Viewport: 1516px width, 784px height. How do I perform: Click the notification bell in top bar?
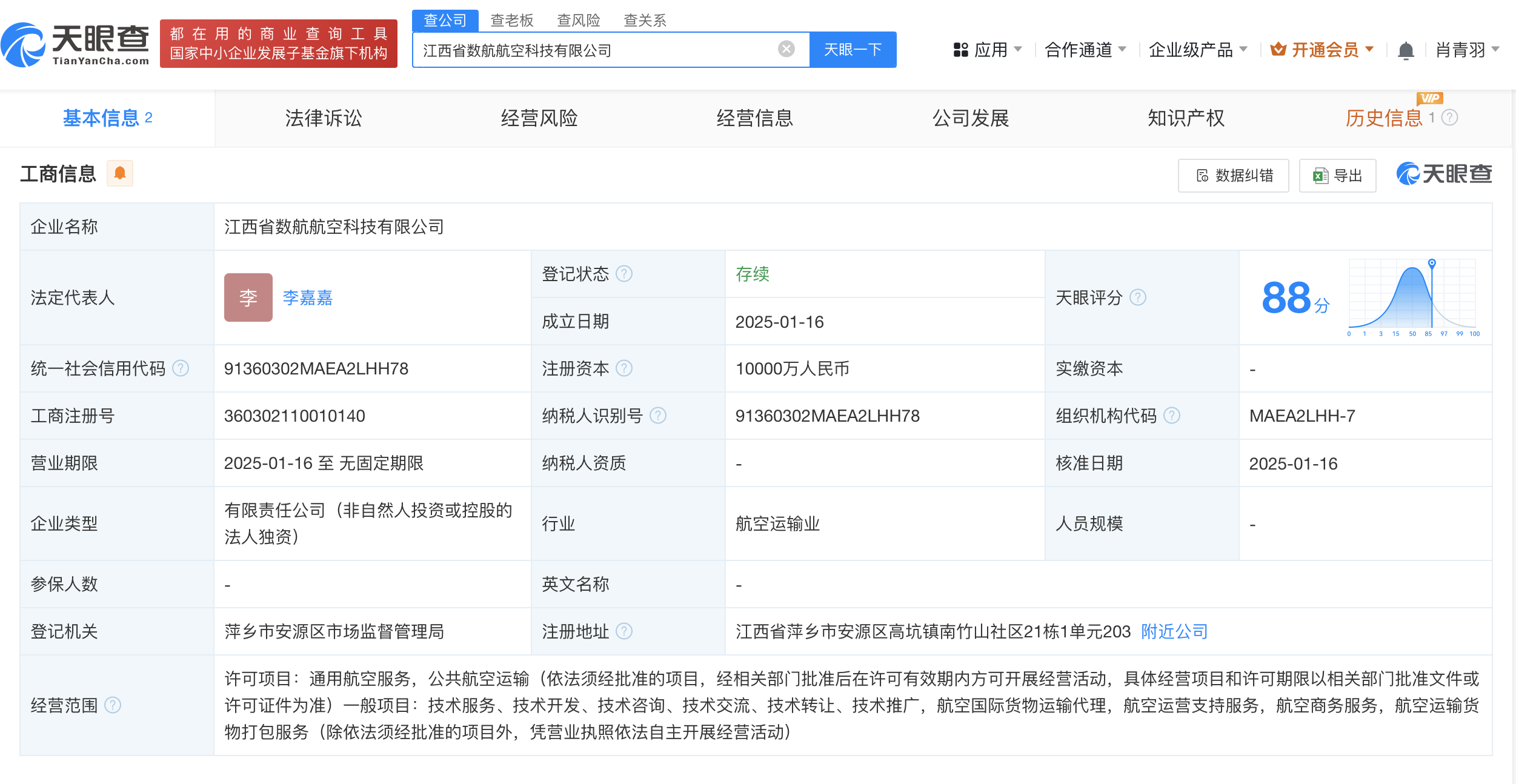coord(1406,50)
